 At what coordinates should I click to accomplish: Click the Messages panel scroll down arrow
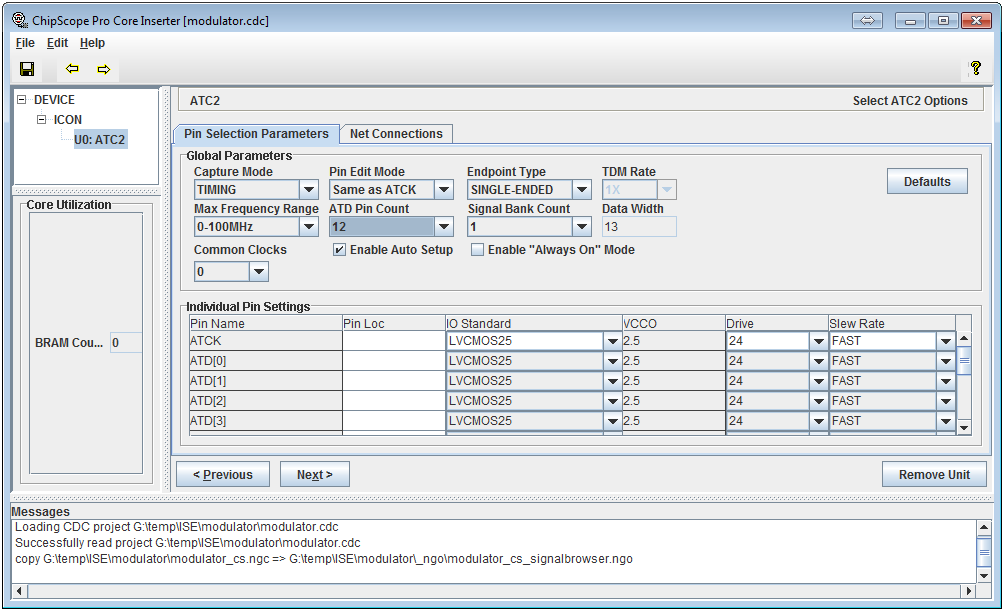point(984,575)
